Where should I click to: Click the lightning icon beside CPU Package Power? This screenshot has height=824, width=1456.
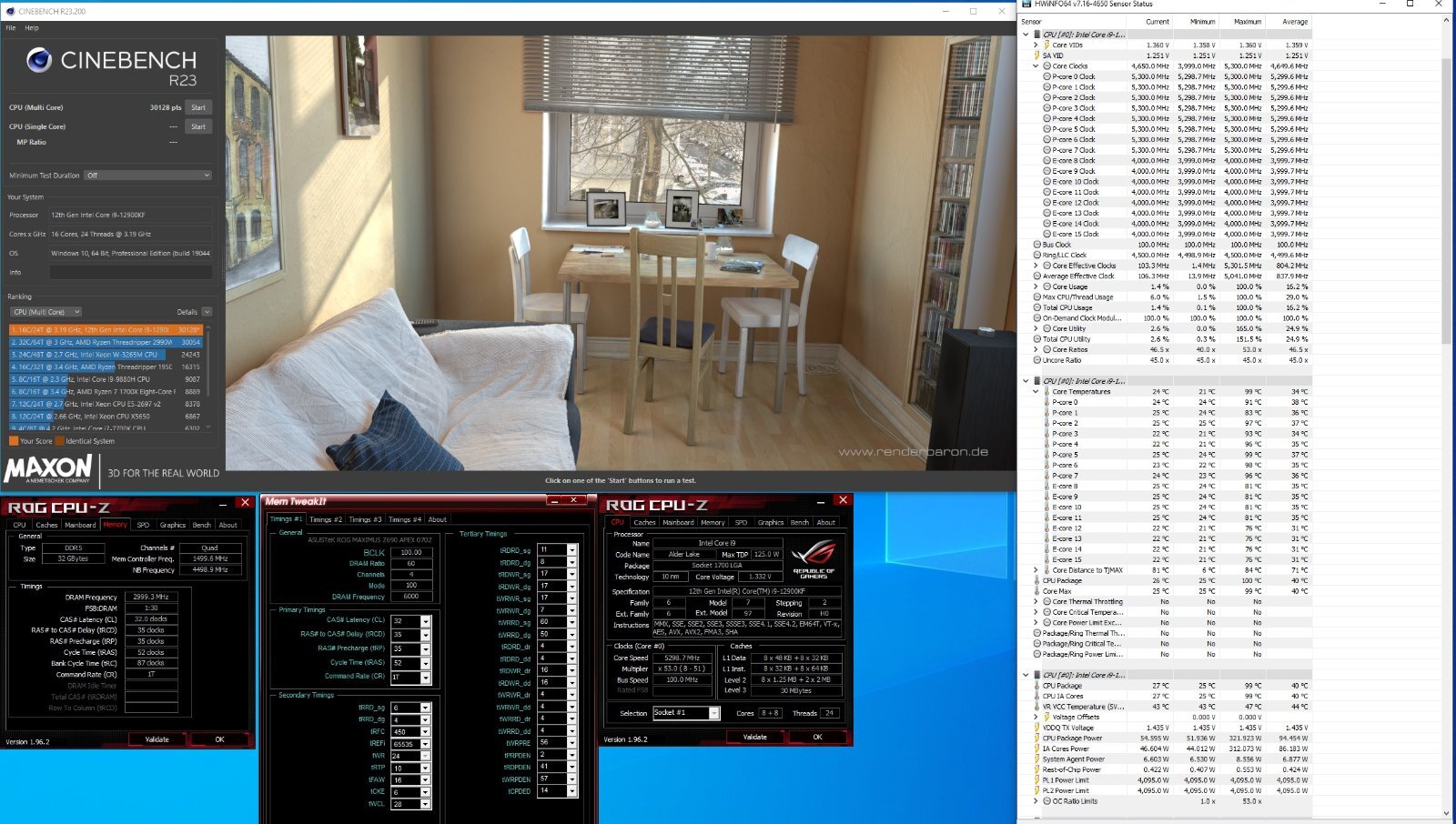click(1036, 739)
